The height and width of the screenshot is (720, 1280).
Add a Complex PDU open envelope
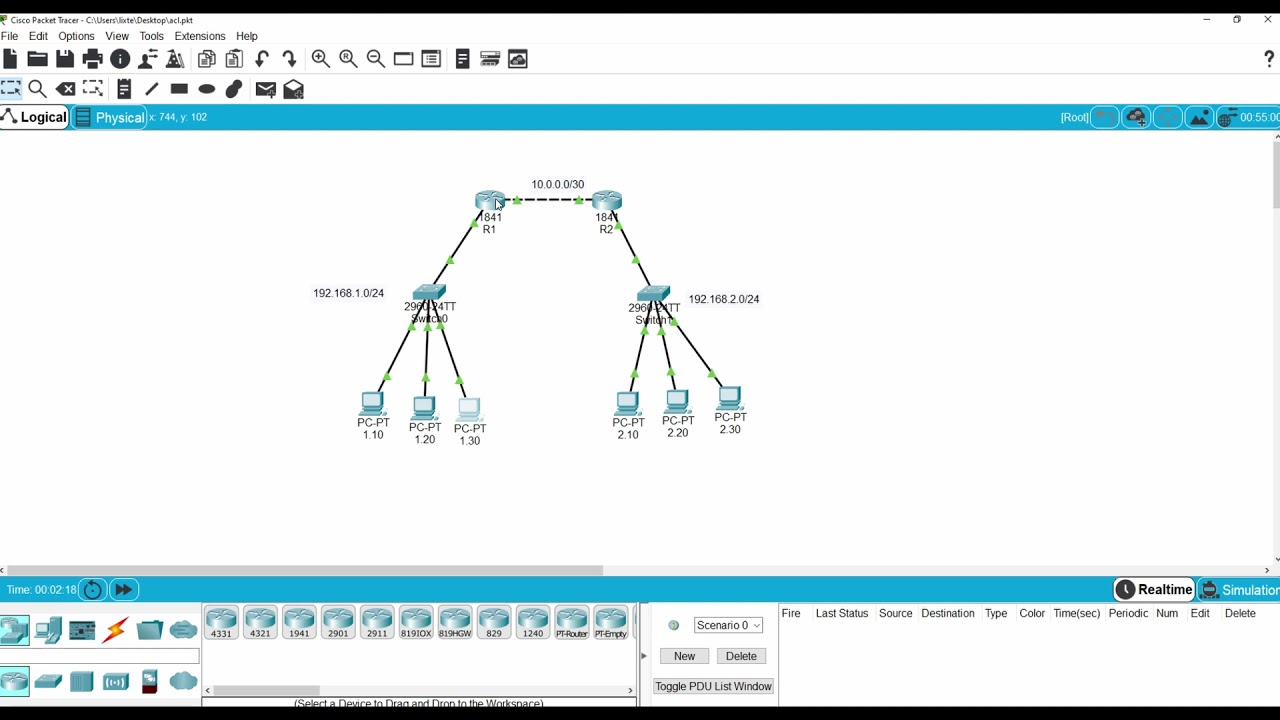(293, 89)
